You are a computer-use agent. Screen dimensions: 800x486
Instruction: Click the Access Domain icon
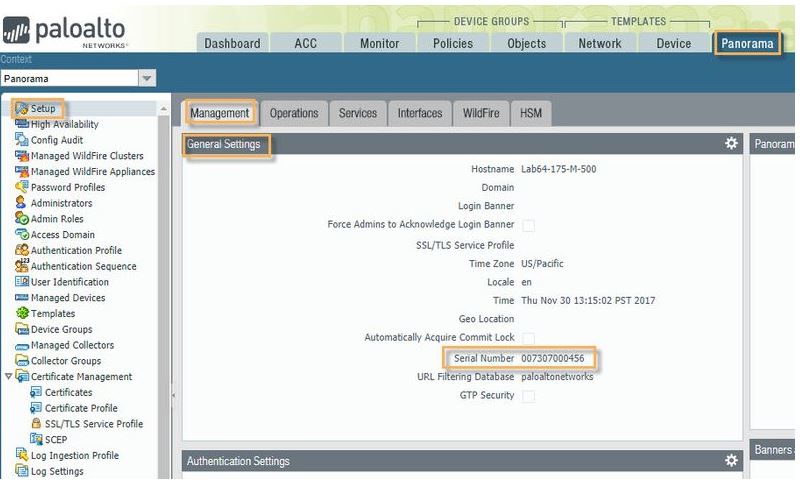point(21,235)
